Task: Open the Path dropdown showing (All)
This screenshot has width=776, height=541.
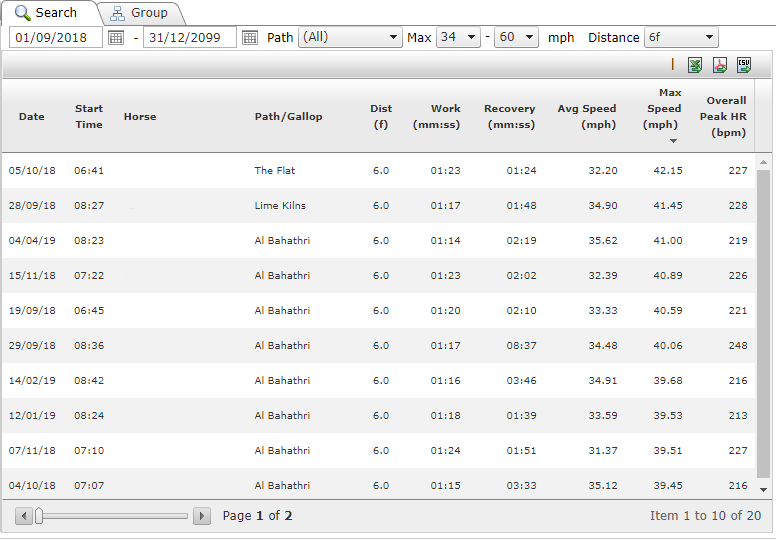Action: coord(349,37)
